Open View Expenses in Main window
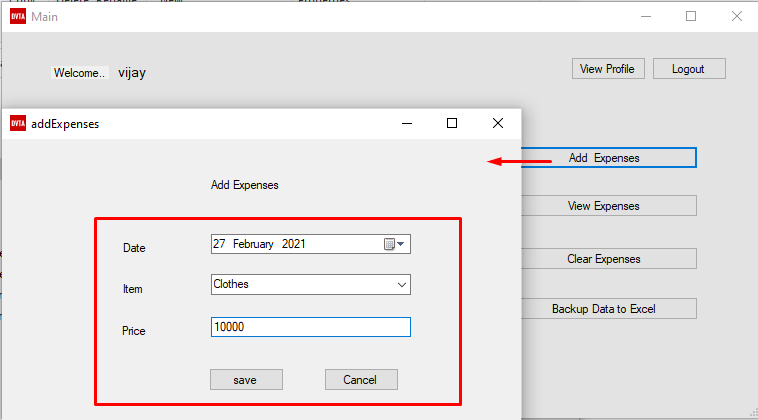The height and width of the screenshot is (420, 758). coord(609,206)
